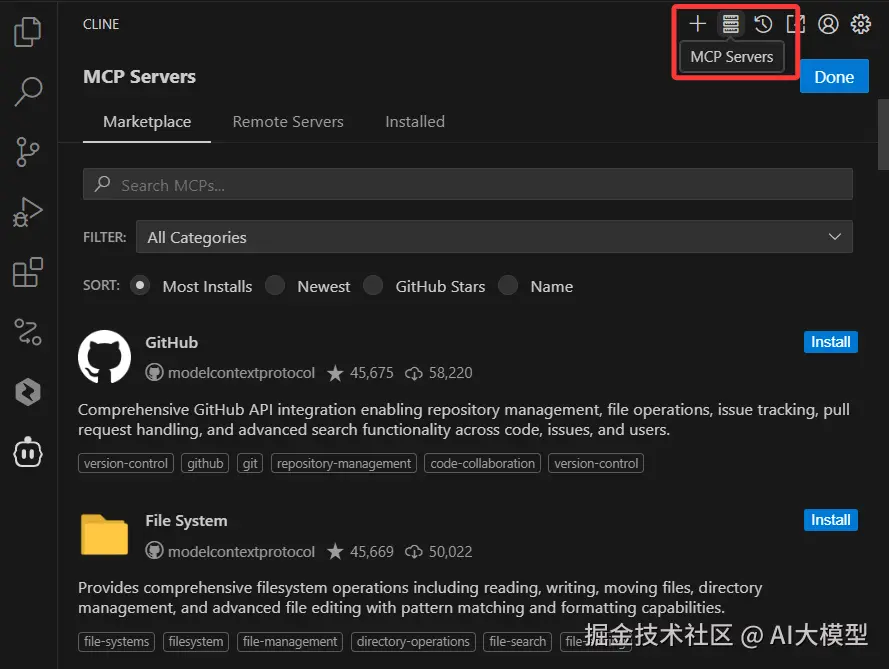
Task: Open the GitHub server title
Action: pos(172,342)
